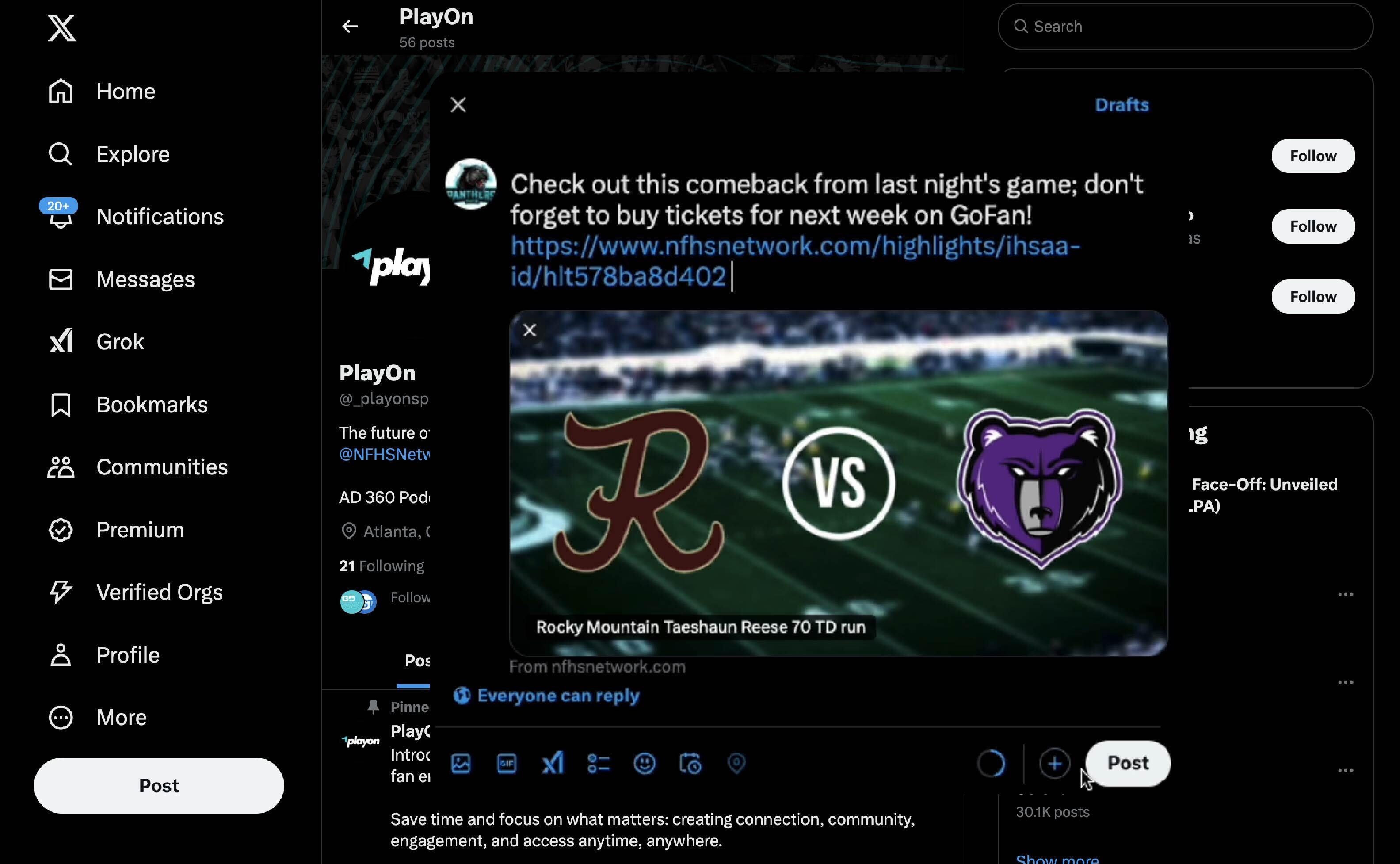1400x864 pixels.
Task: Open Drafts
Action: 1121,104
